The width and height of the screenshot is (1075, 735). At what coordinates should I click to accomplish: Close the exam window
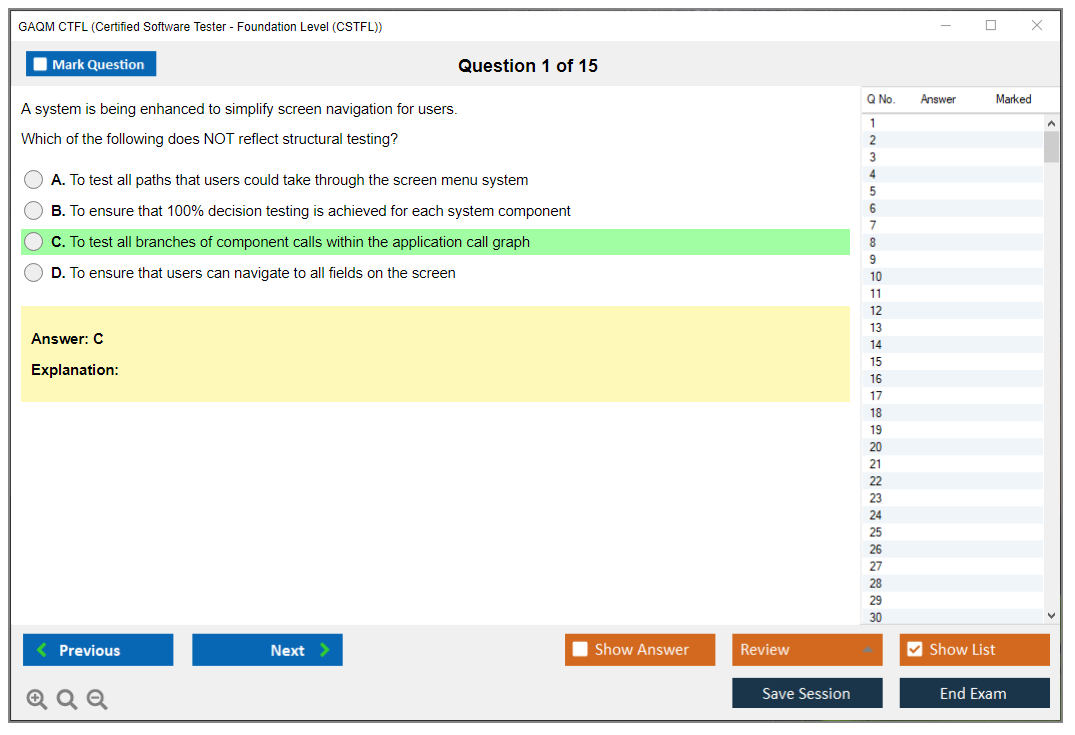[x=1037, y=26]
